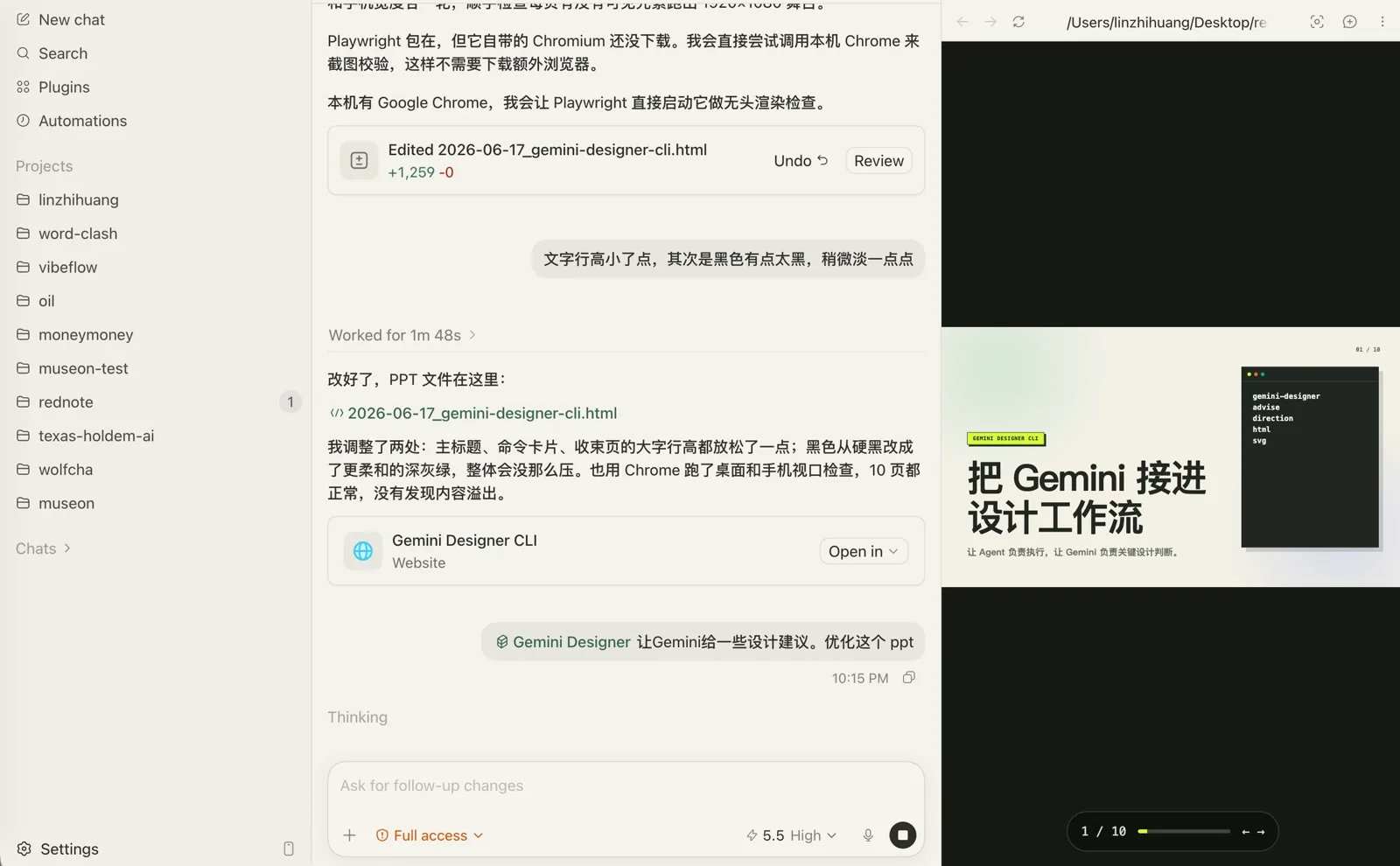This screenshot has width=1400, height=866.
Task: Click the panel toggle icon beside Settings
Action: (289, 849)
